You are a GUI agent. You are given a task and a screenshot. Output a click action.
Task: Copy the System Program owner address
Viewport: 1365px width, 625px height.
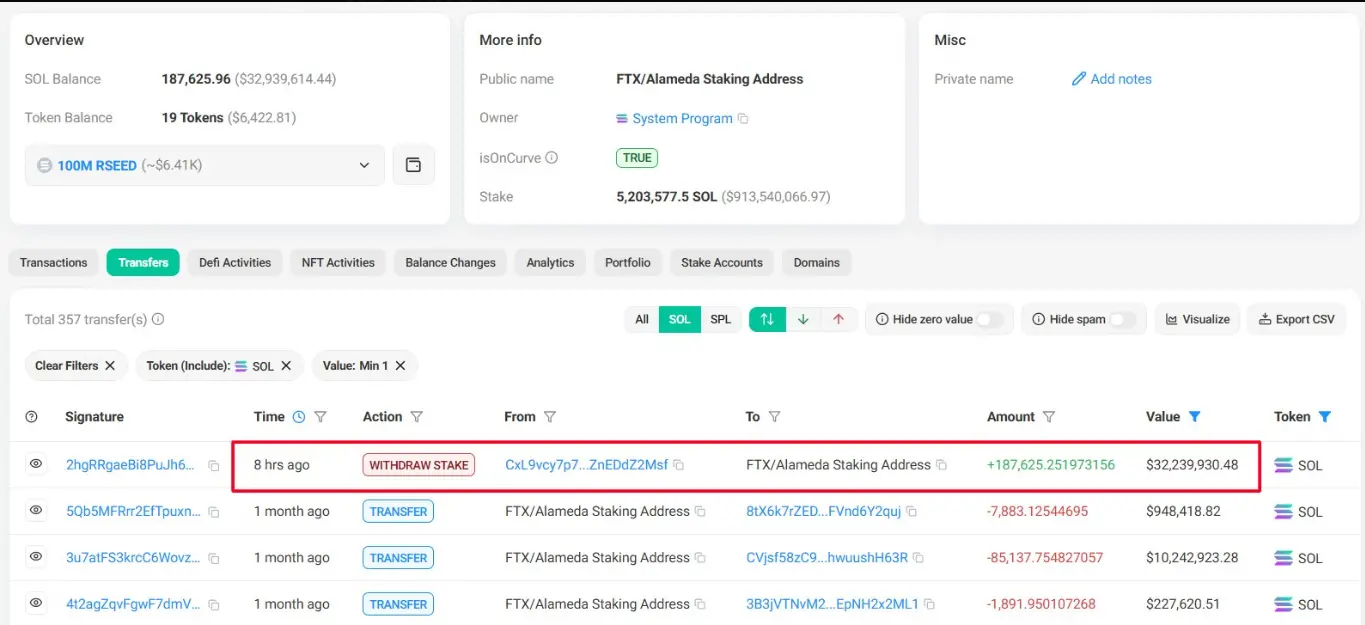[743, 118]
